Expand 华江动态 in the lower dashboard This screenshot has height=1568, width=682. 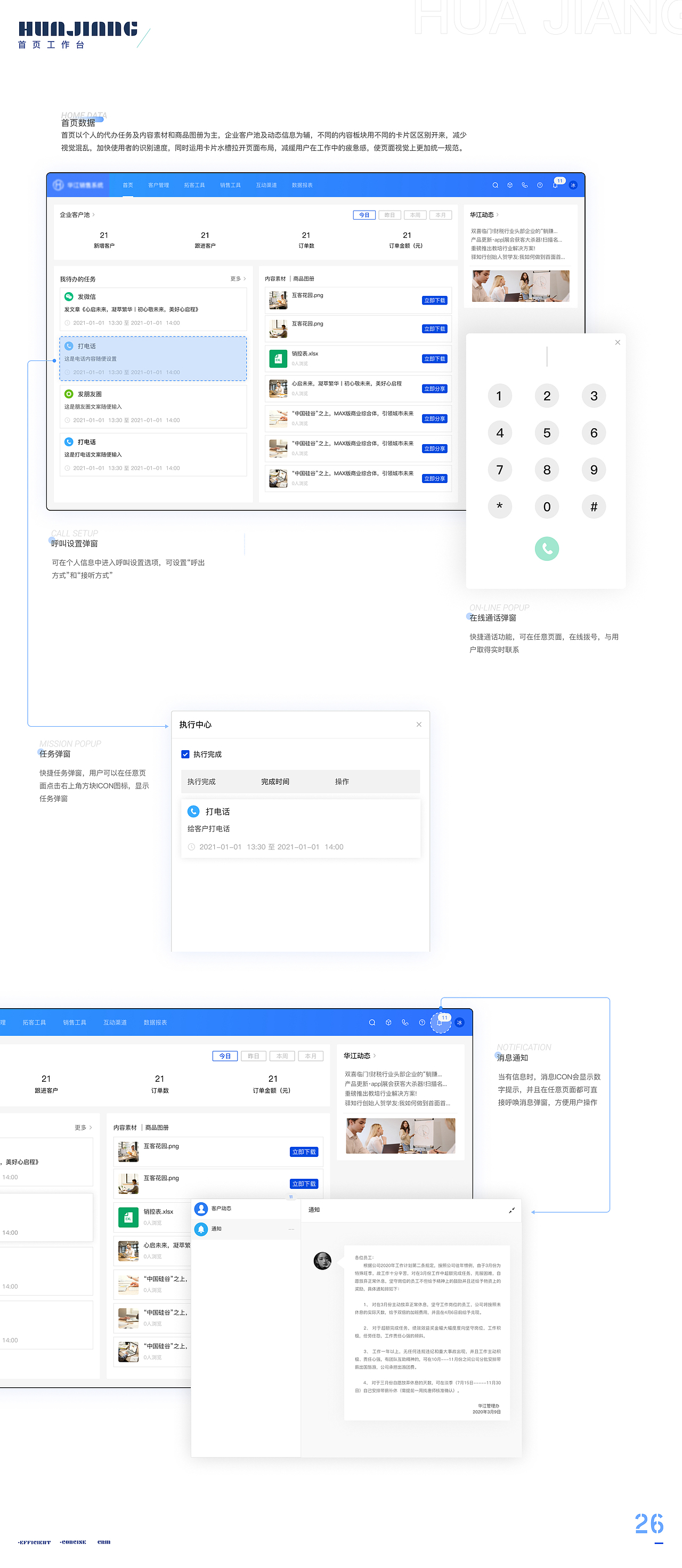(375, 1056)
